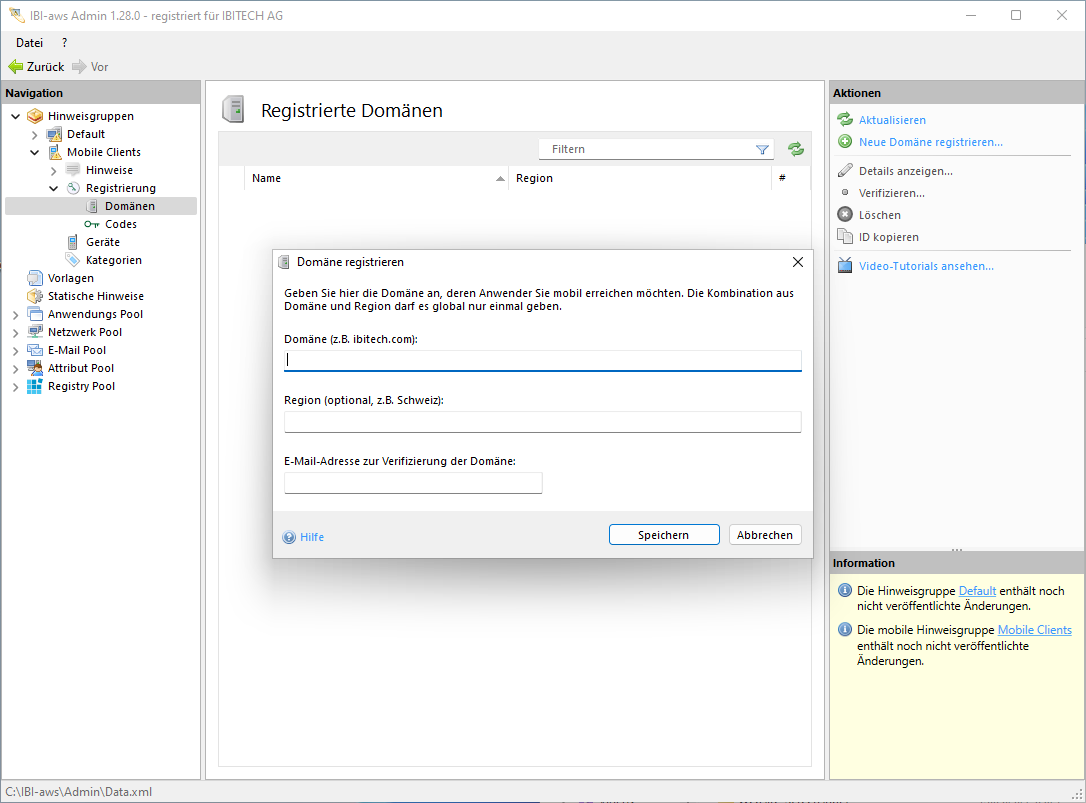Click the green refresh icon beside the filter
This screenshot has height=803, width=1086.
tap(795, 149)
